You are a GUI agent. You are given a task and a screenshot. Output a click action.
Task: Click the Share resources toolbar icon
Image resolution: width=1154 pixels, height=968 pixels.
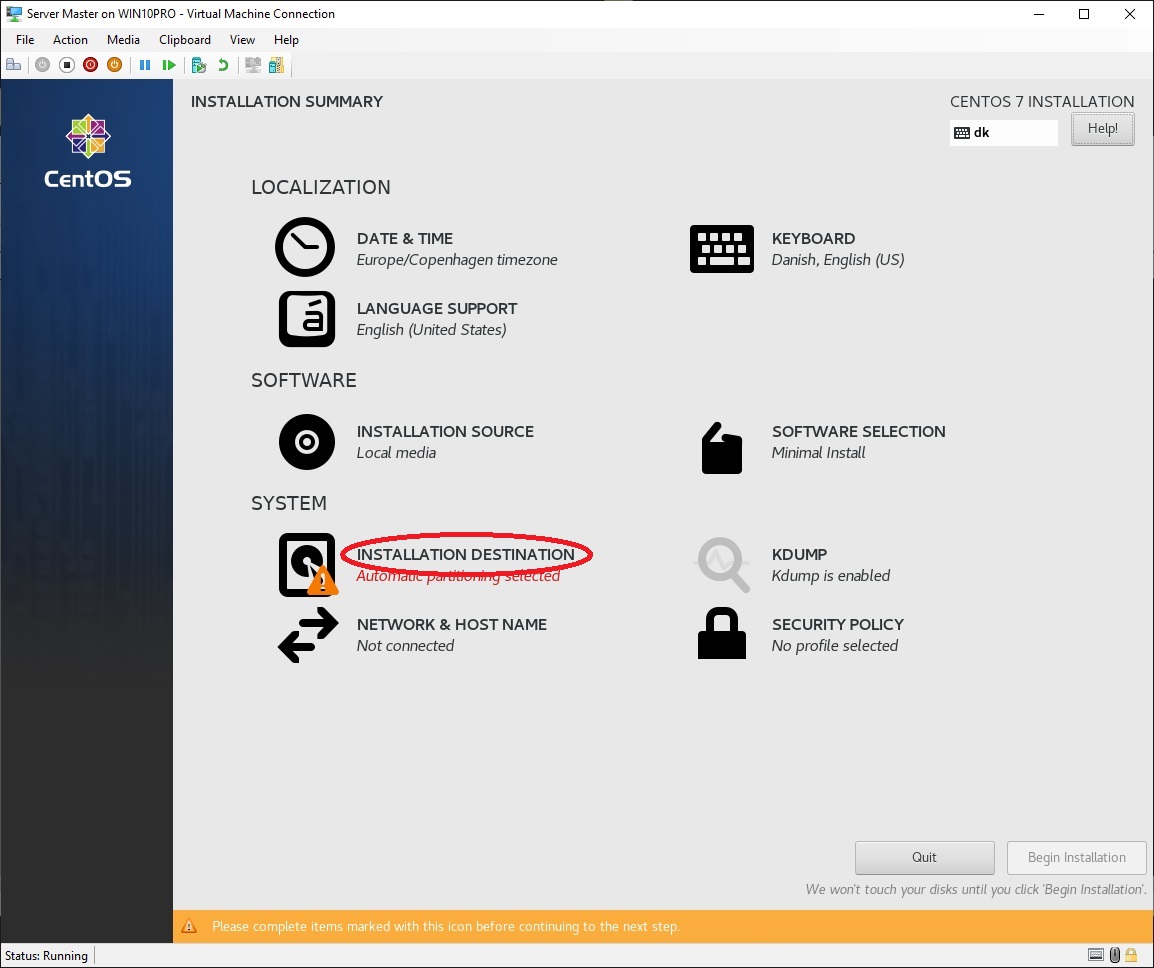coord(276,65)
